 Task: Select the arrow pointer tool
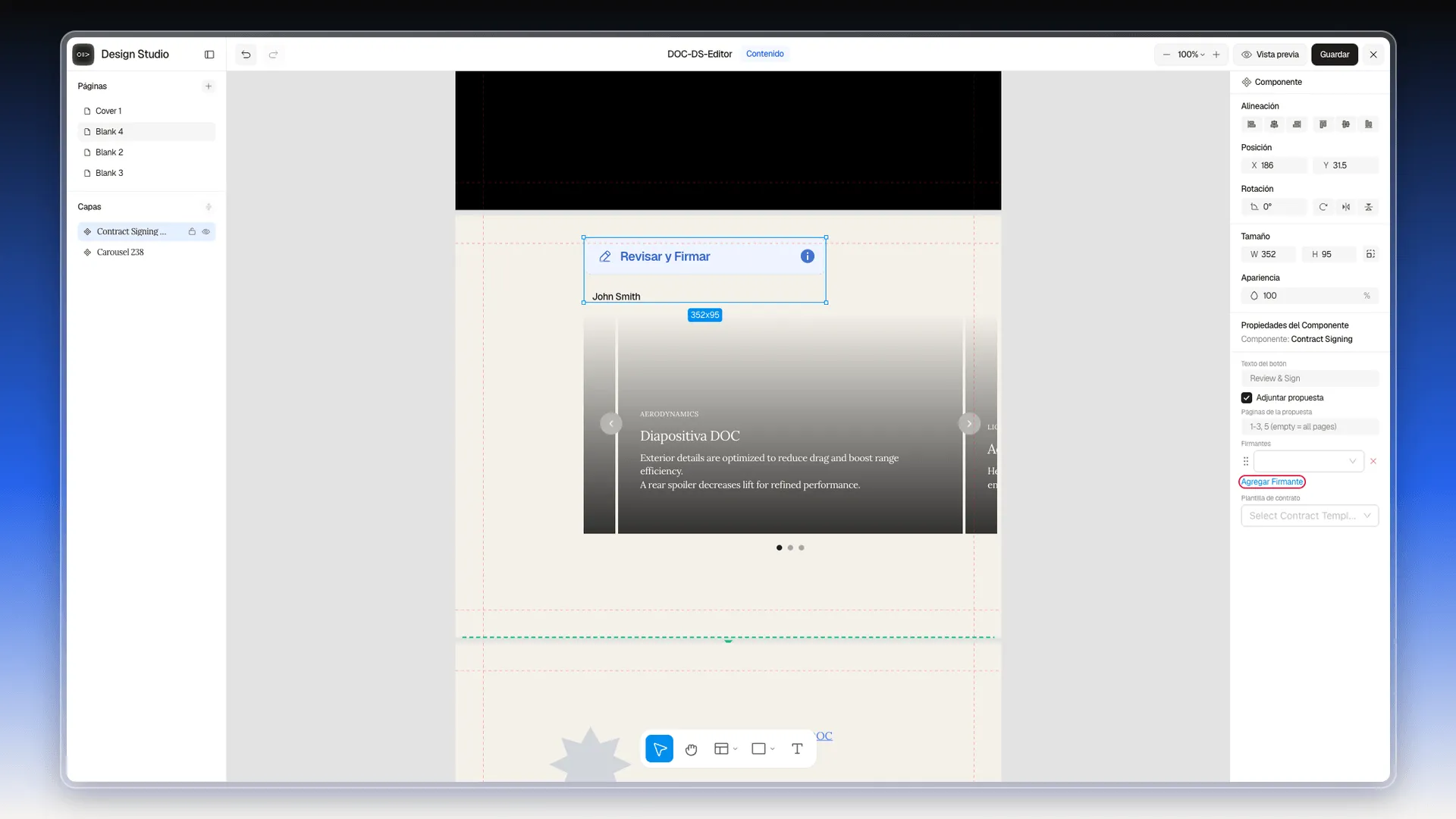tap(660, 749)
